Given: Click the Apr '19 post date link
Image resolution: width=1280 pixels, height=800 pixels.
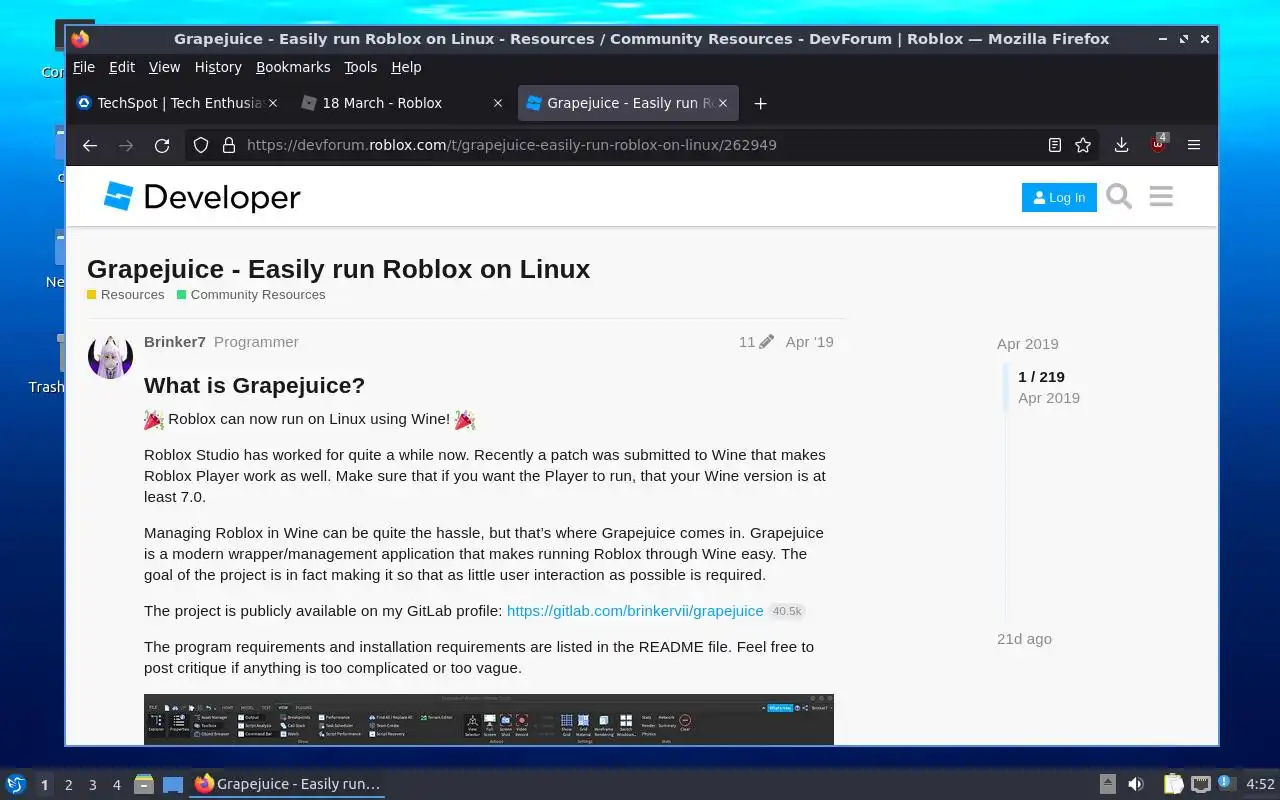Looking at the screenshot, I should pyautogui.click(x=809, y=342).
